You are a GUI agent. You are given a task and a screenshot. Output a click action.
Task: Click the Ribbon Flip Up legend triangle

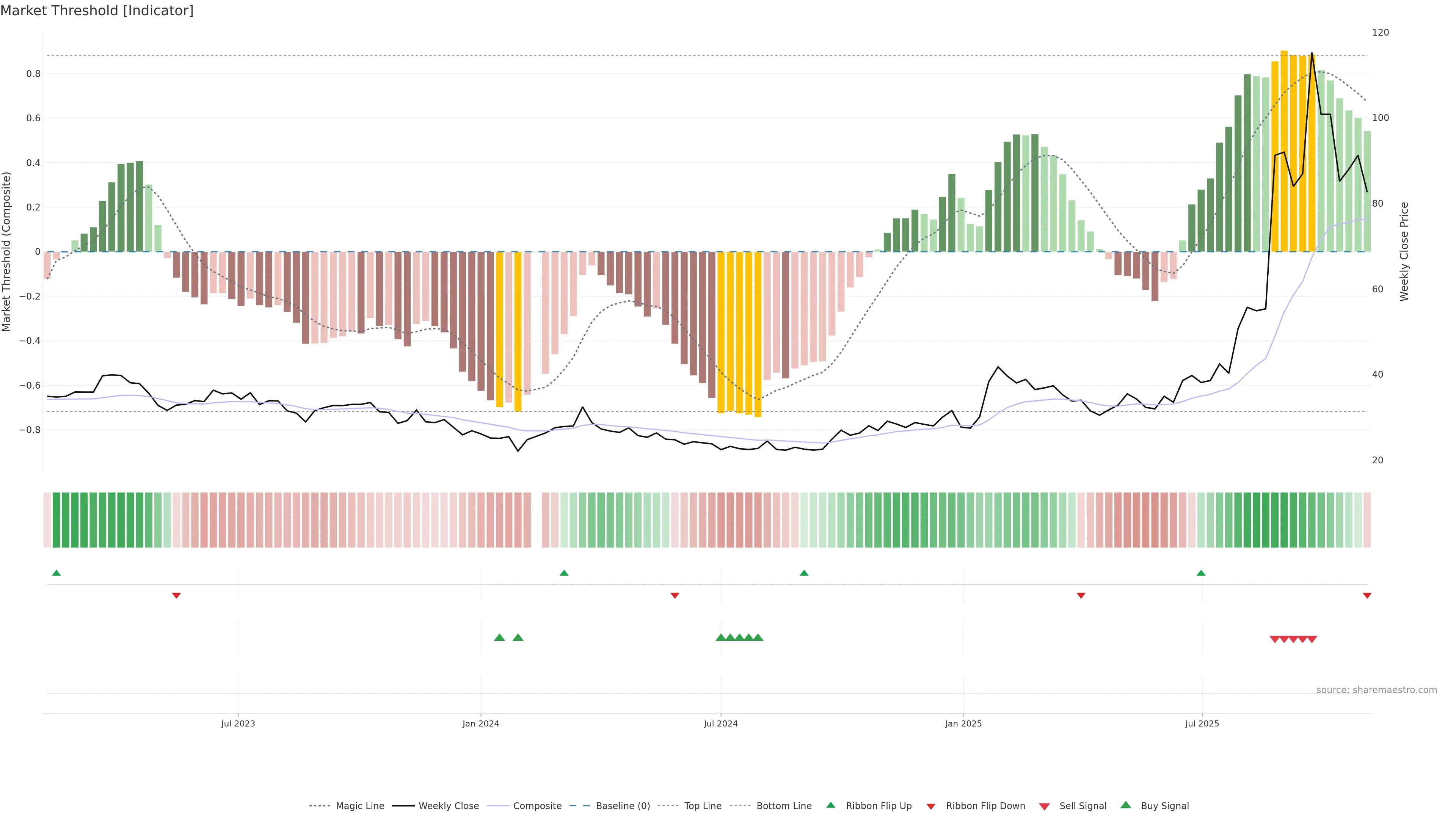830,805
